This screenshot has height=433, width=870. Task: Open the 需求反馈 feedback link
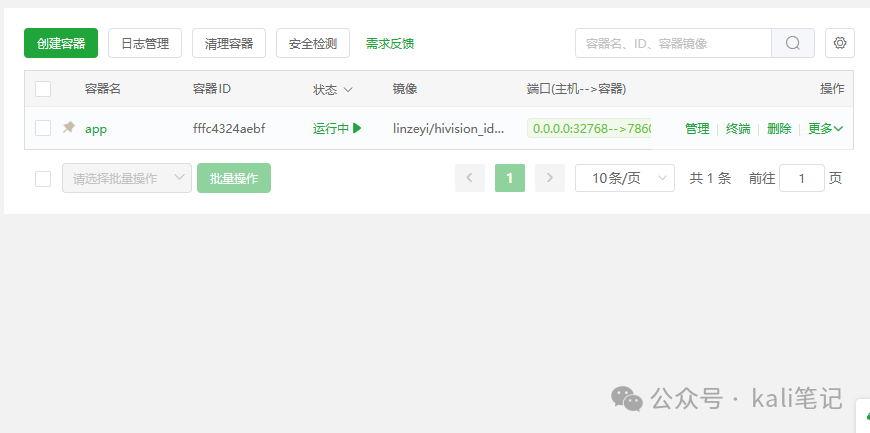click(390, 44)
